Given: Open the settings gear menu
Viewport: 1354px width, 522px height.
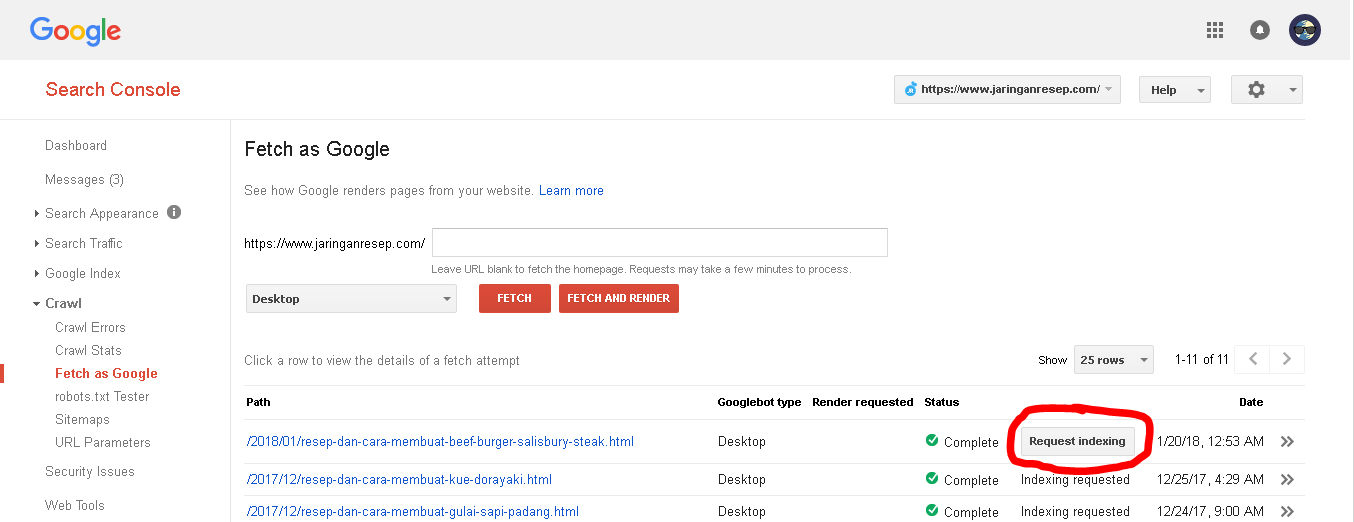Looking at the screenshot, I should pos(1267,89).
